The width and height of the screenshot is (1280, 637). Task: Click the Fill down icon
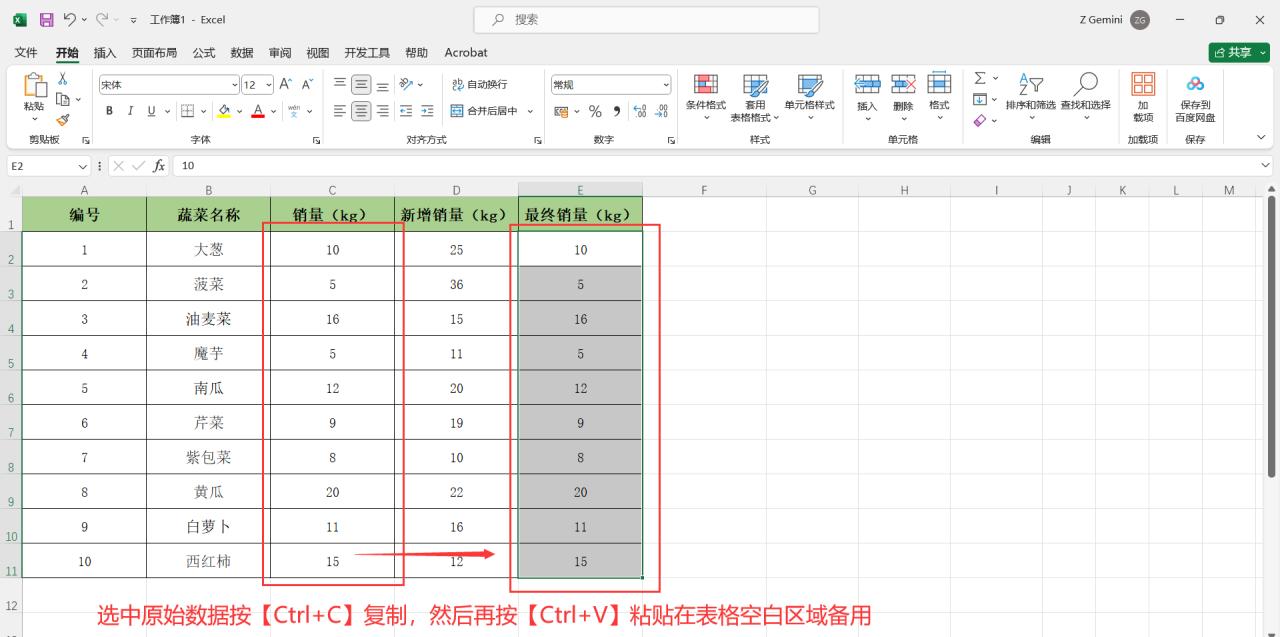point(980,99)
